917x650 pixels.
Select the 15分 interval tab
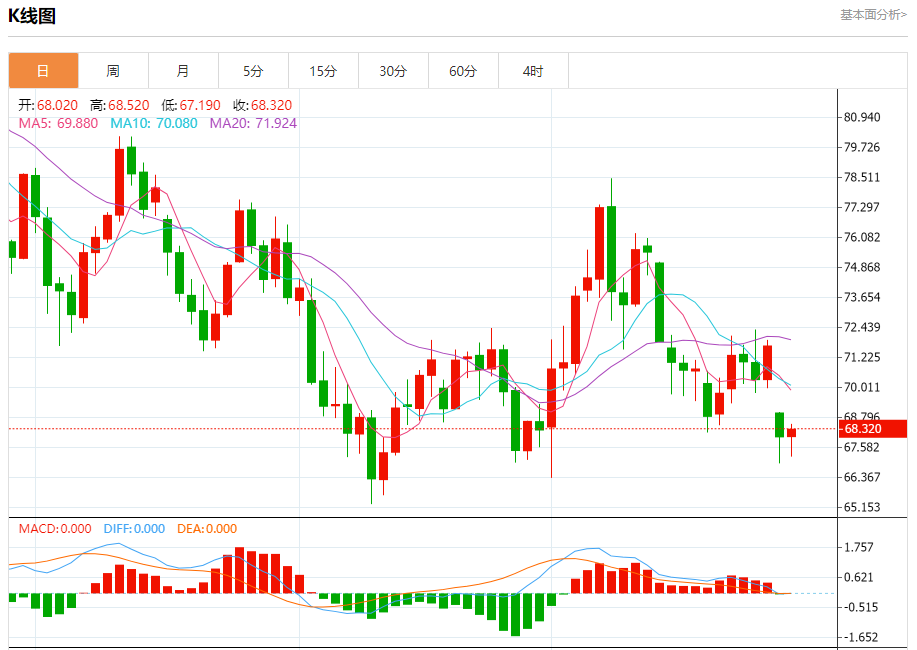[323, 71]
